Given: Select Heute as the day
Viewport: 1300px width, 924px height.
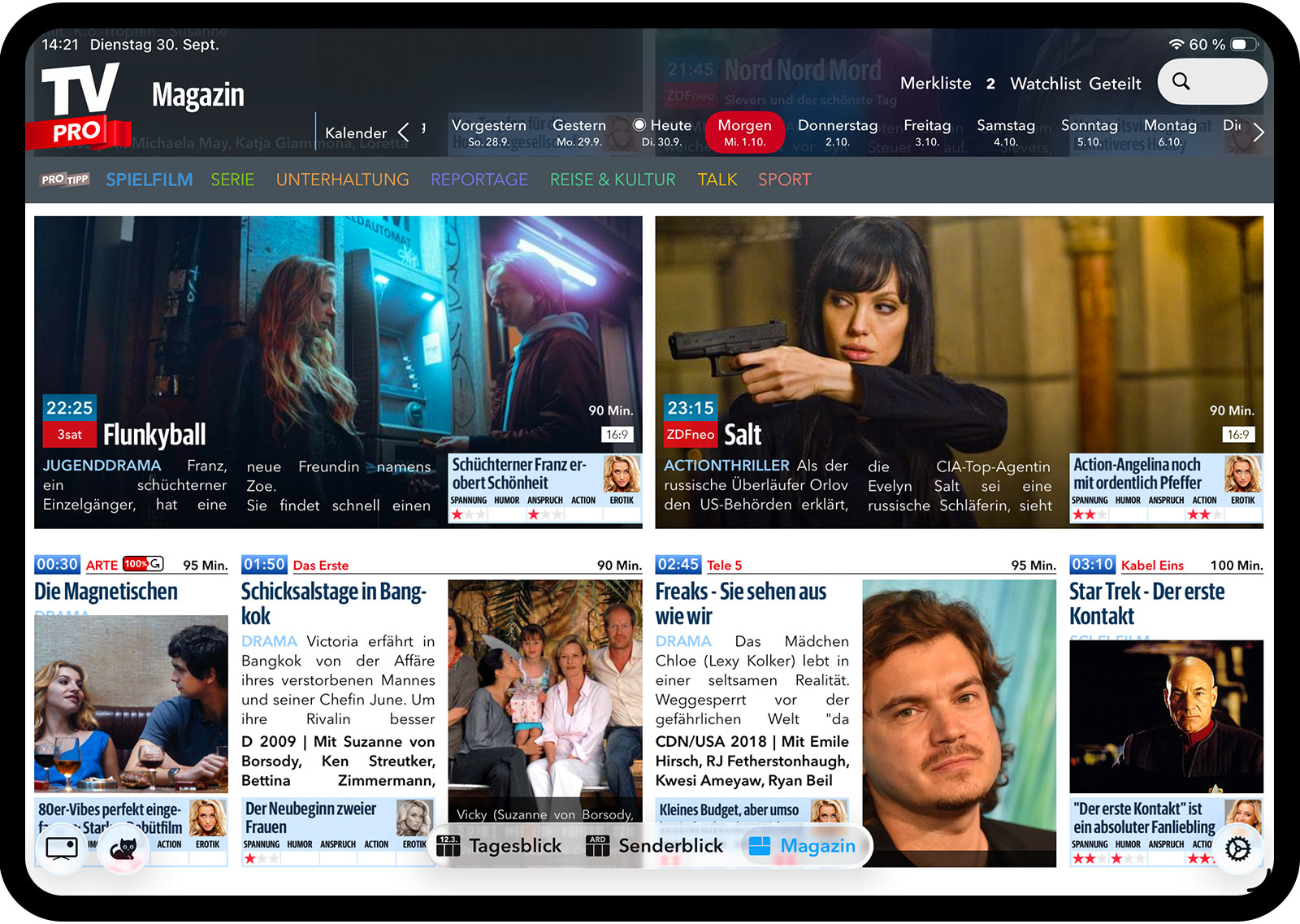Looking at the screenshot, I should 663,132.
